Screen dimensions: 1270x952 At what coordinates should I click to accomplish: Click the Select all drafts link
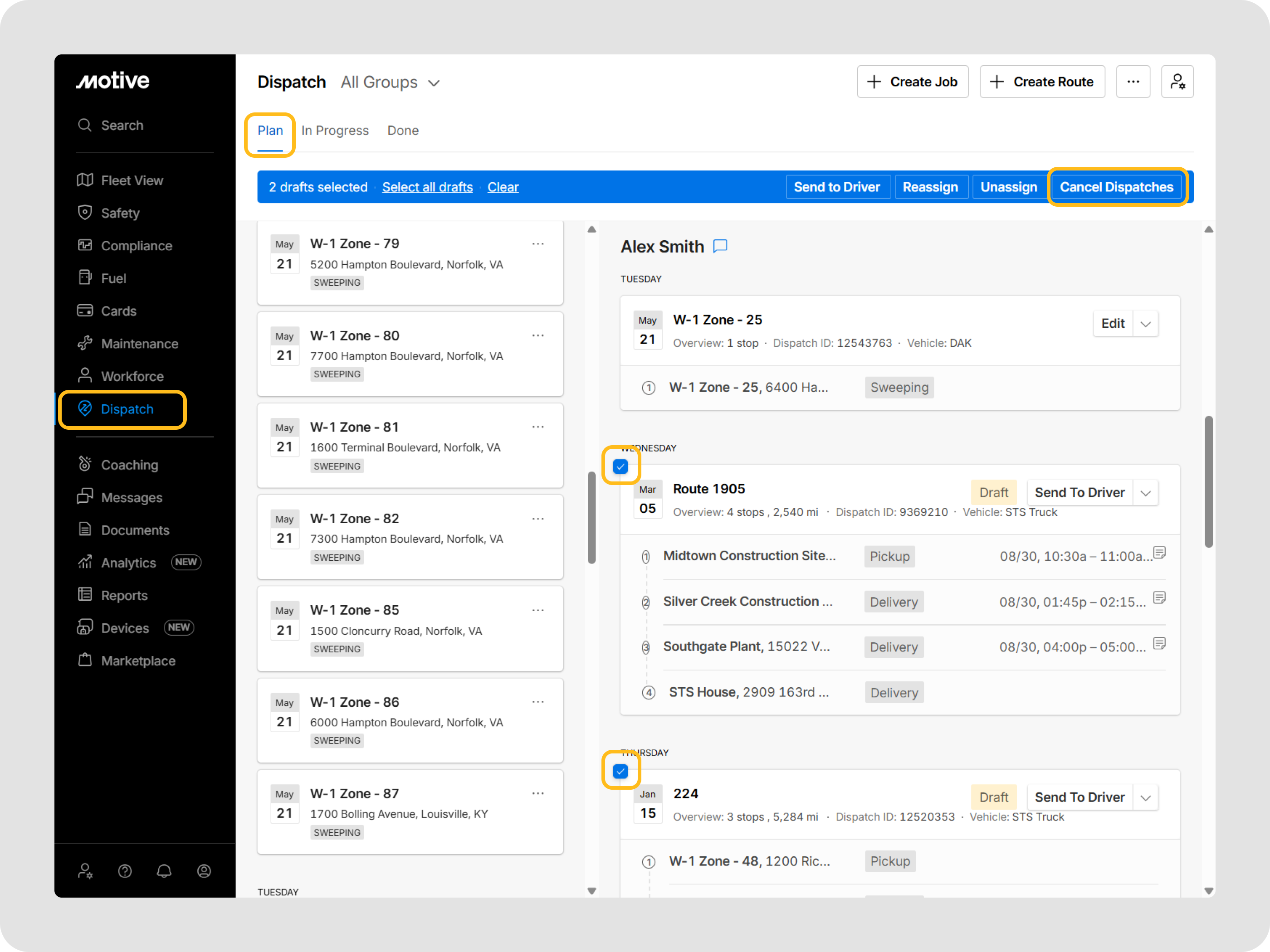click(427, 187)
